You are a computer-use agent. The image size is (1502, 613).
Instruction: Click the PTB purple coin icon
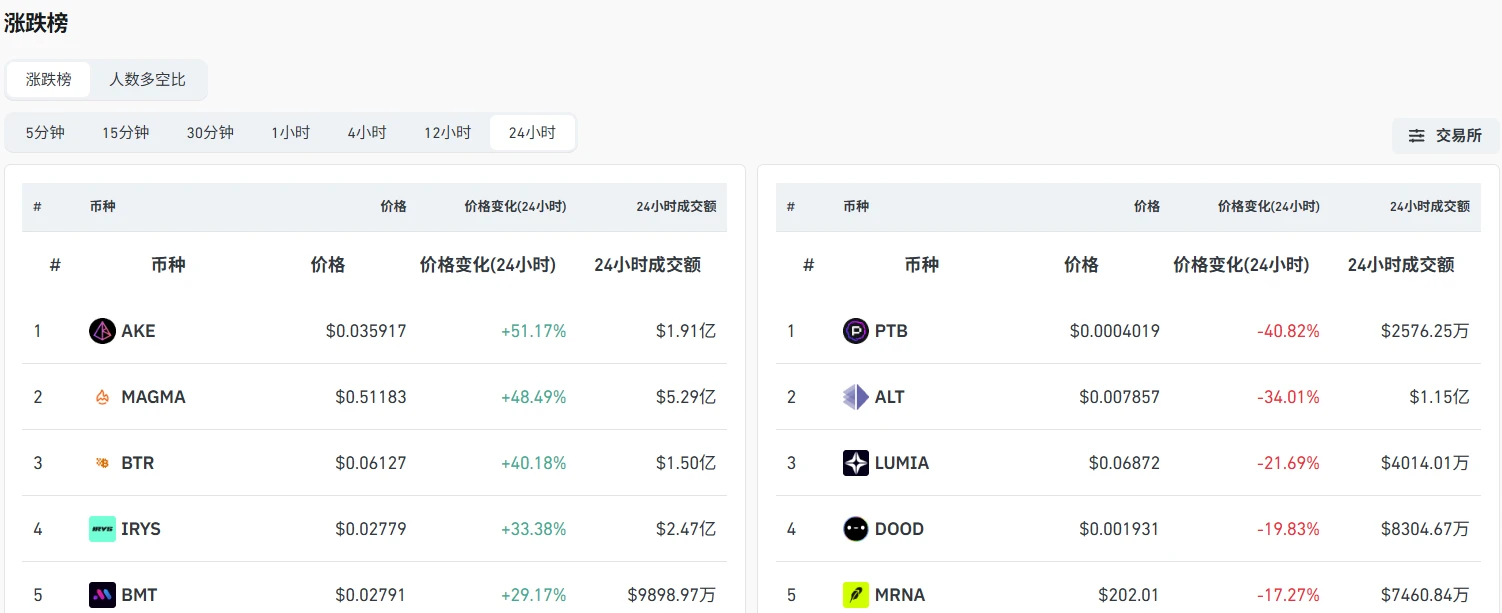pos(856,331)
